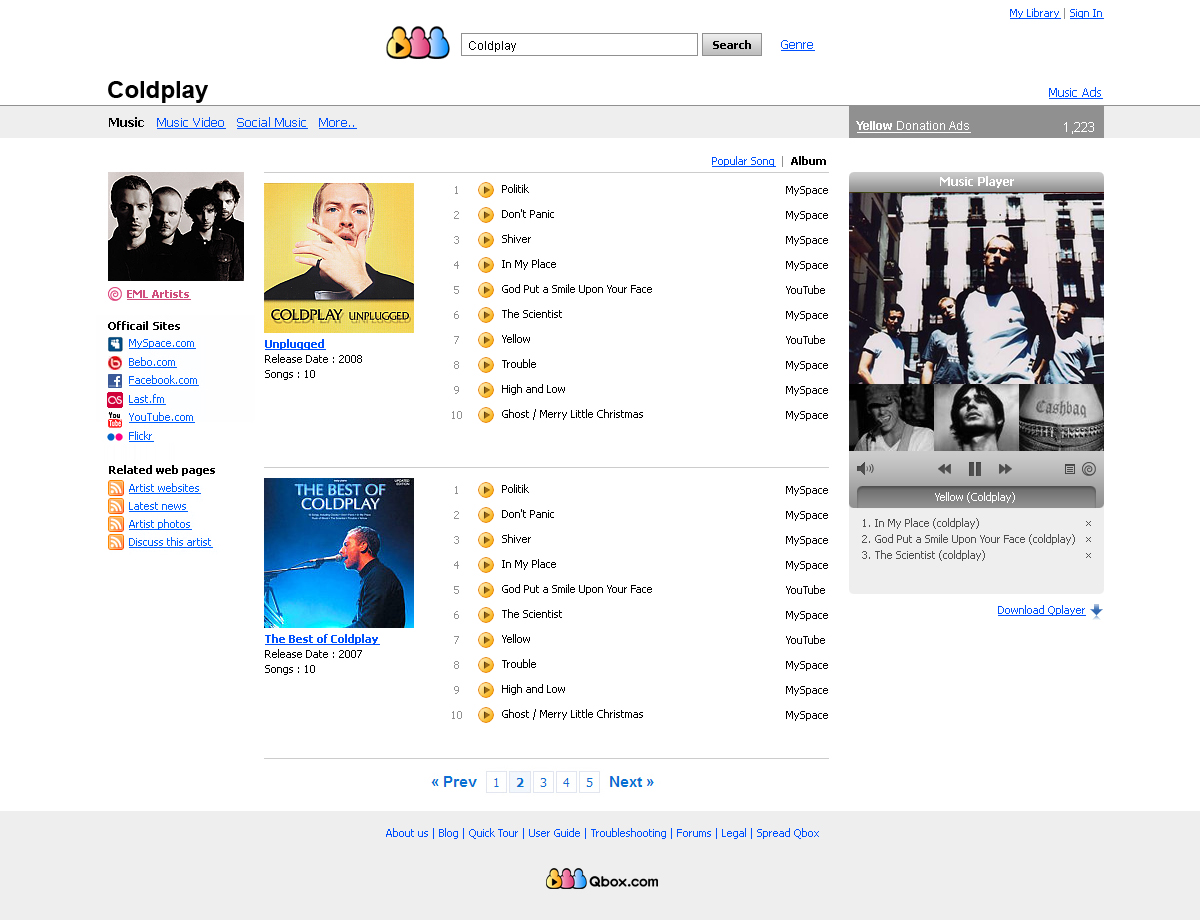Remove In My Place from the playlist
The image size is (1200, 920).
[x=1089, y=524]
